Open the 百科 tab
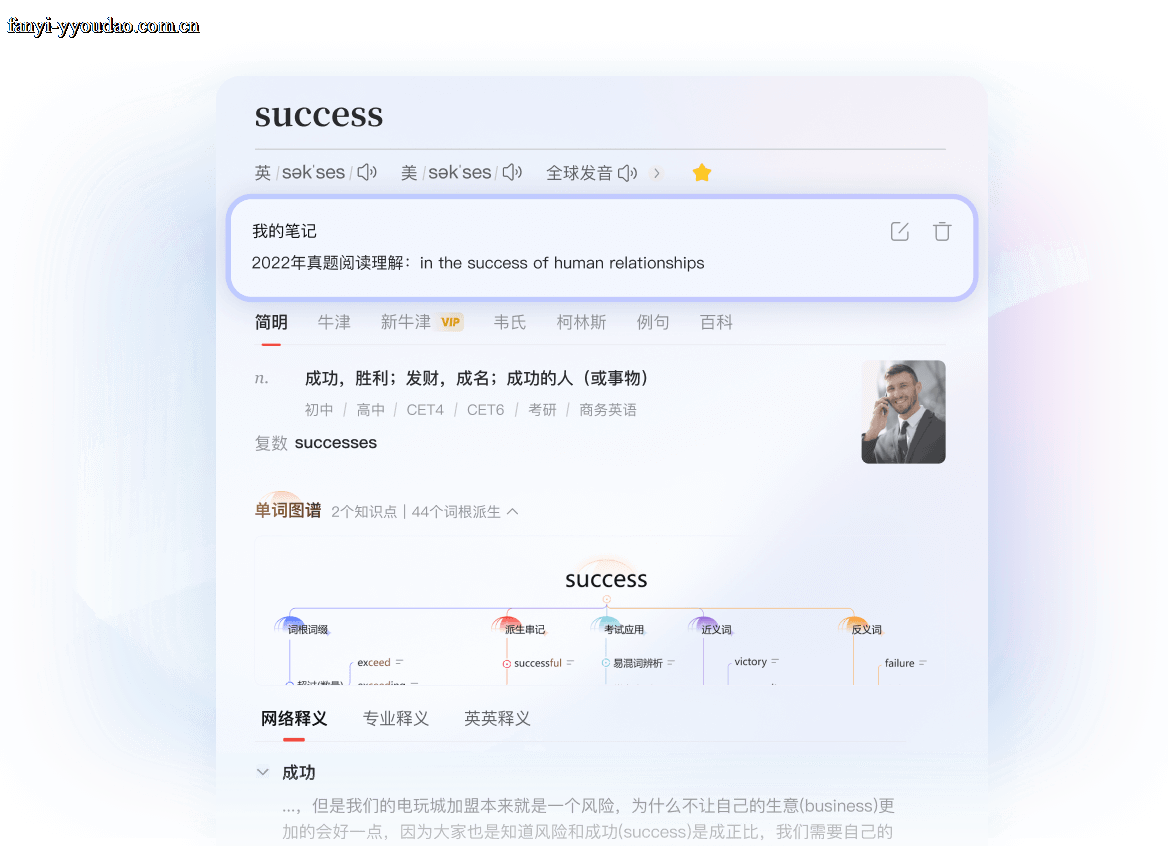The width and height of the screenshot is (1168, 846). [716, 322]
